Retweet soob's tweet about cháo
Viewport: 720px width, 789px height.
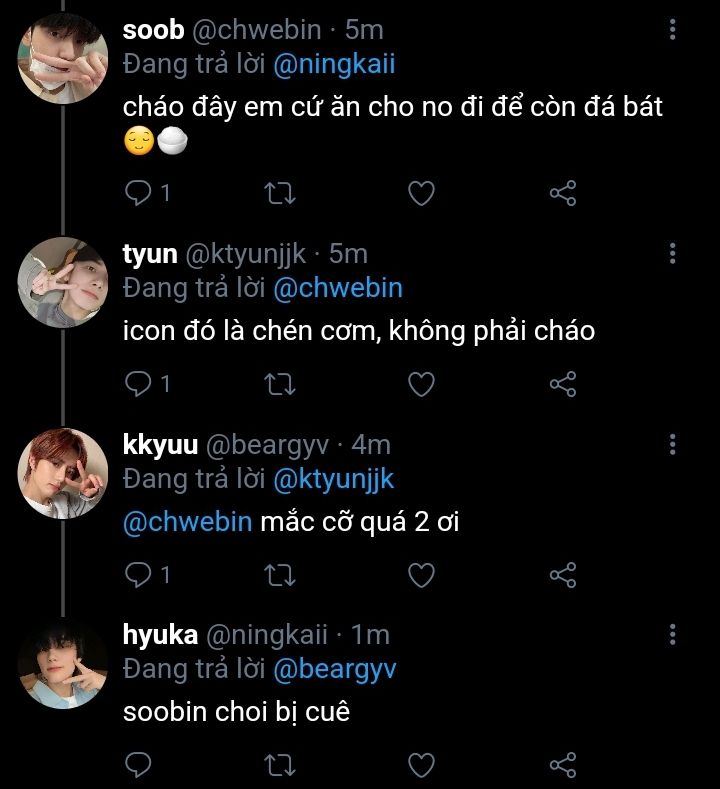(x=283, y=193)
